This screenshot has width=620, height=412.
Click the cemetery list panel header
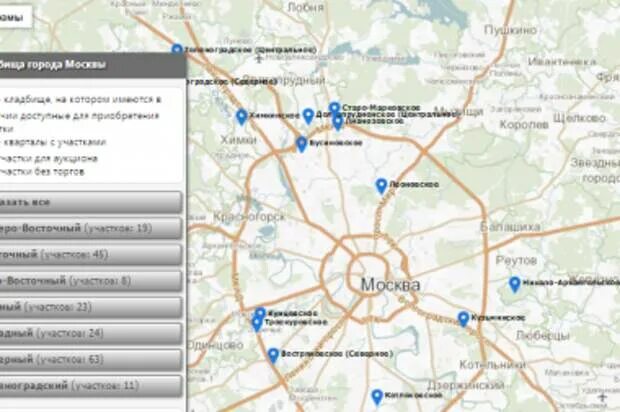coord(93,64)
